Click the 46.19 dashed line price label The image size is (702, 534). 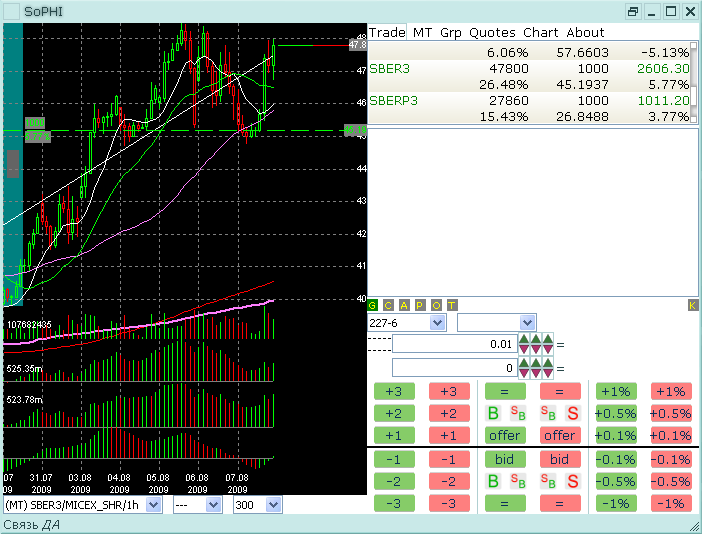[x=355, y=130]
